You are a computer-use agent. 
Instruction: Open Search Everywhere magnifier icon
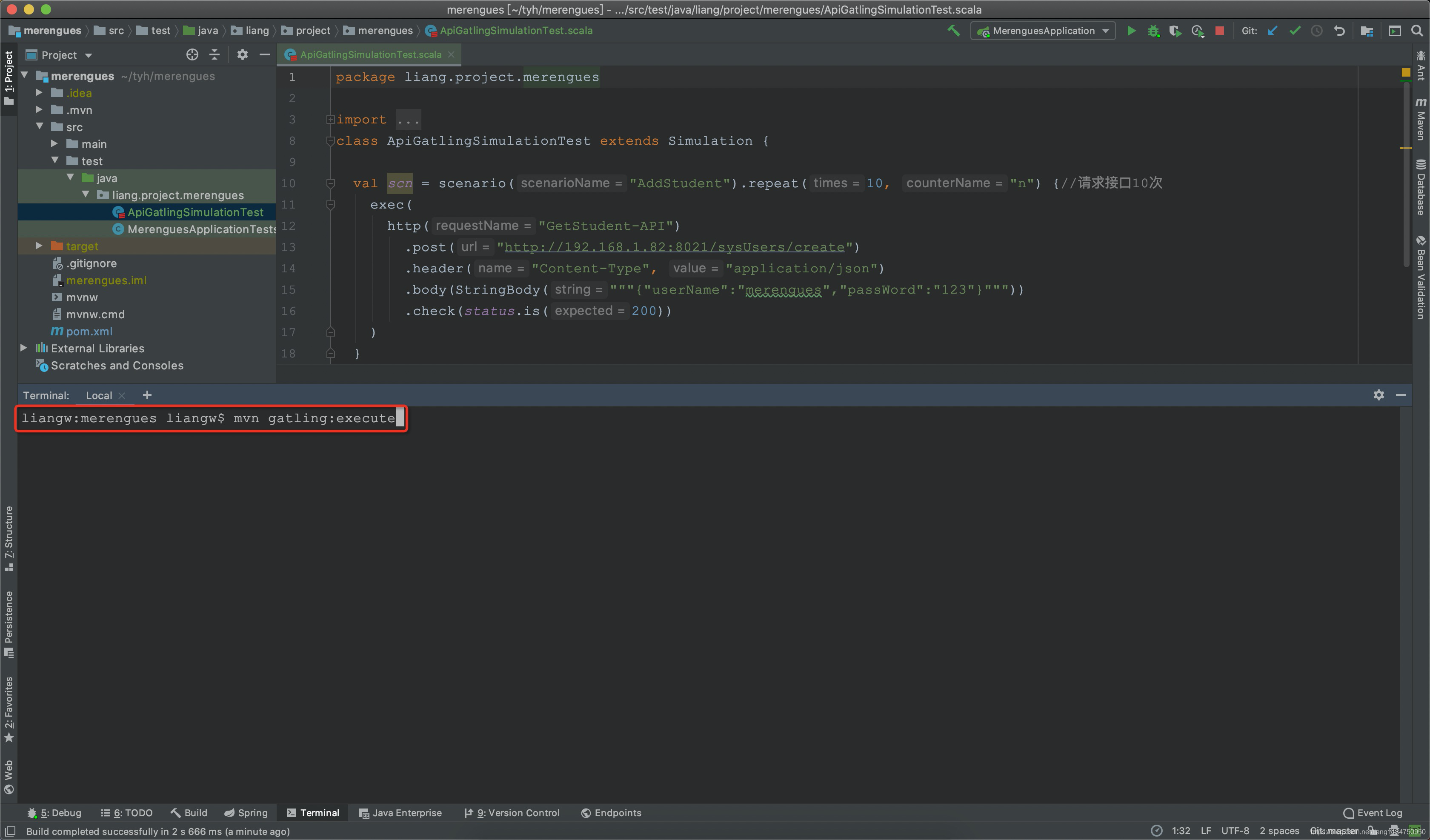(x=1416, y=31)
